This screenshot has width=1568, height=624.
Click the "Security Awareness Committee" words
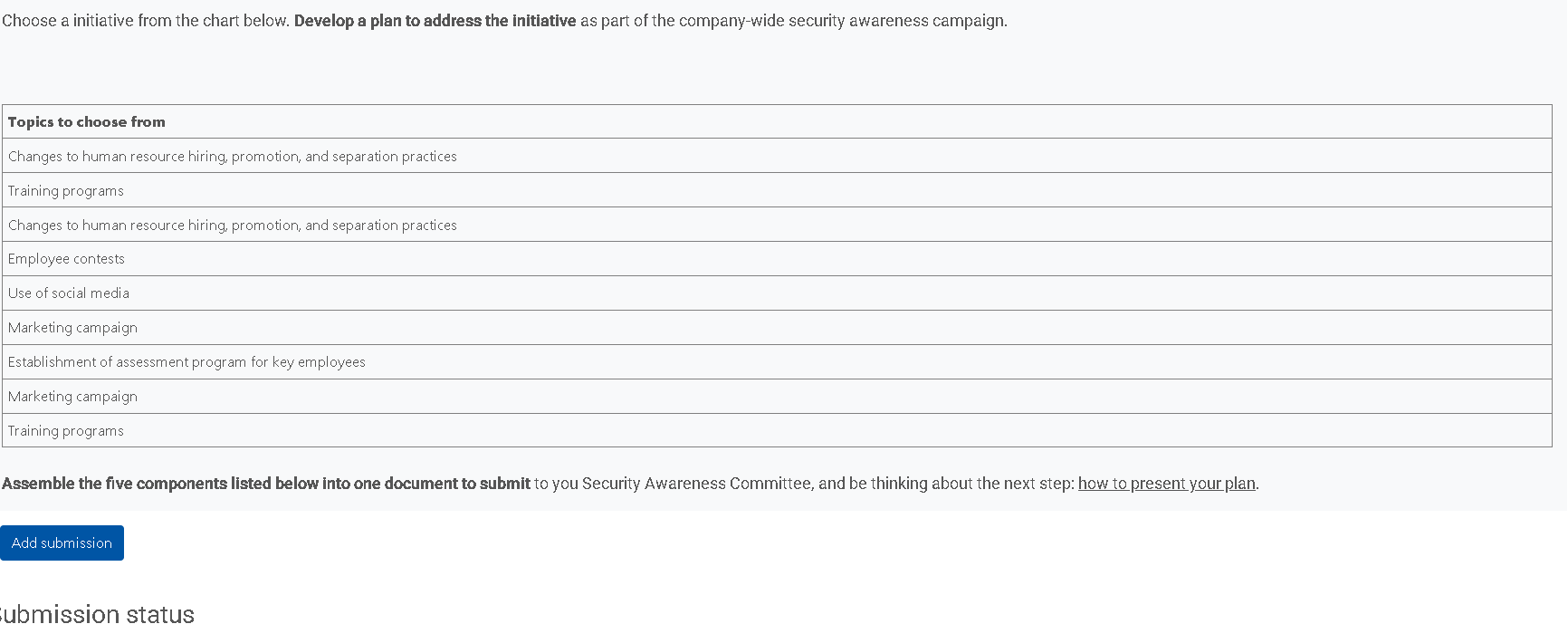tap(696, 484)
